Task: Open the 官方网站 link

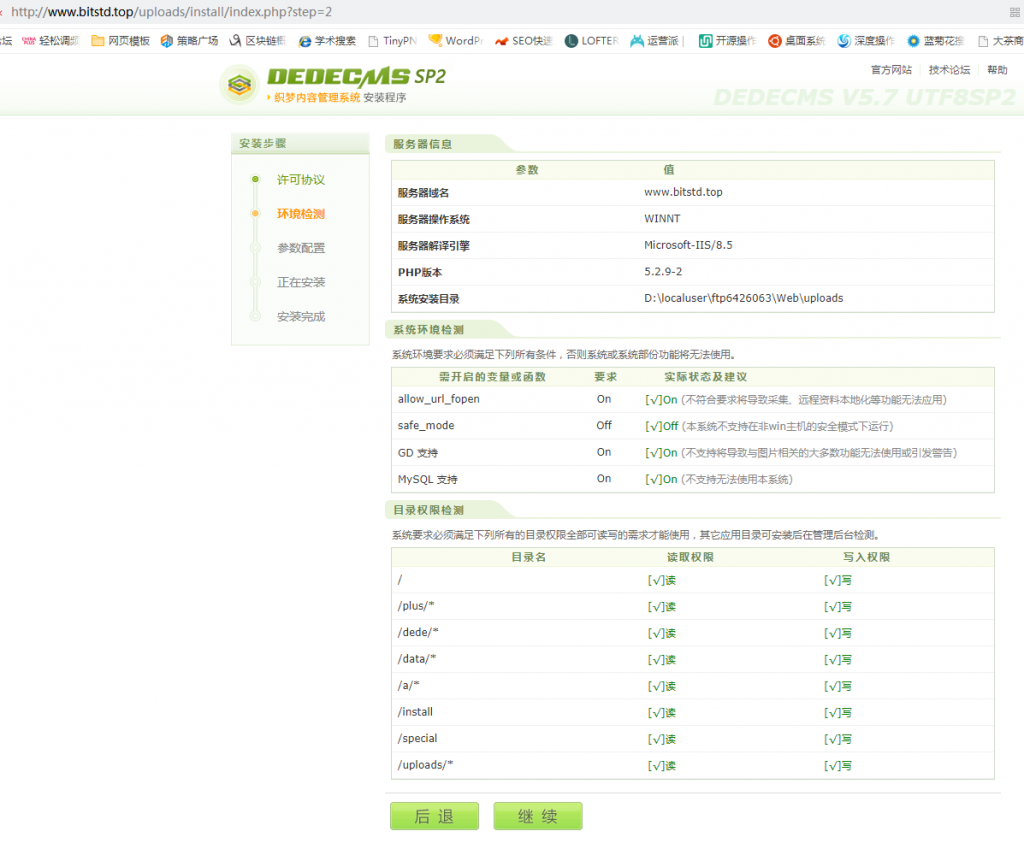Action: click(891, 70)
